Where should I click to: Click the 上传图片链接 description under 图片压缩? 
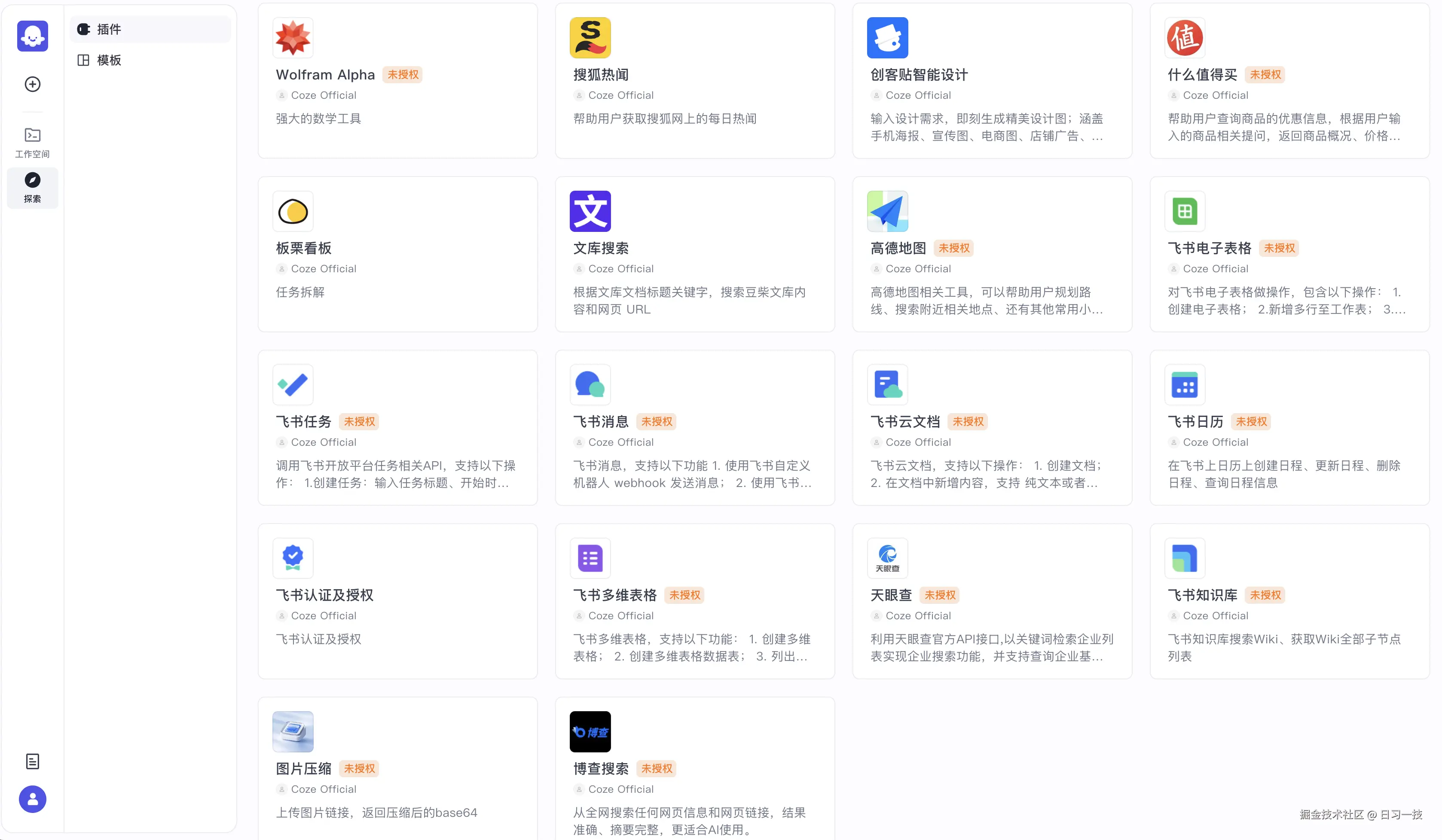(x=376, y=813)
